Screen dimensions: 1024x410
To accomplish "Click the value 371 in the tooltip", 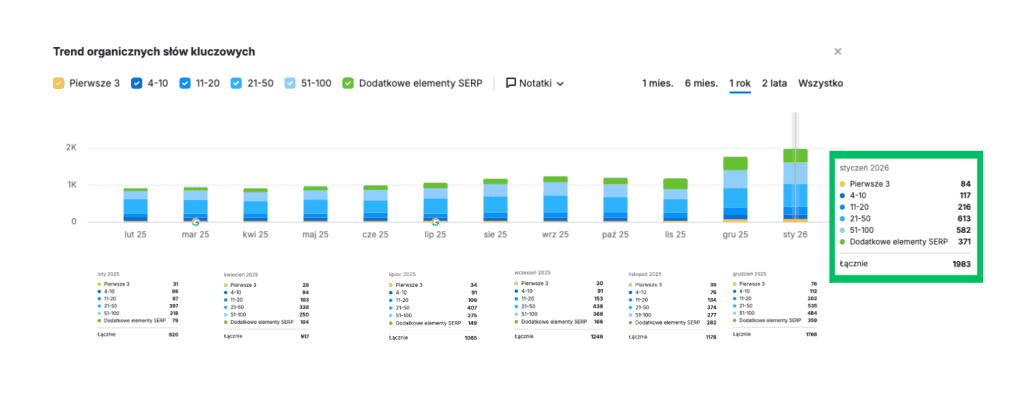I will 963,242.
